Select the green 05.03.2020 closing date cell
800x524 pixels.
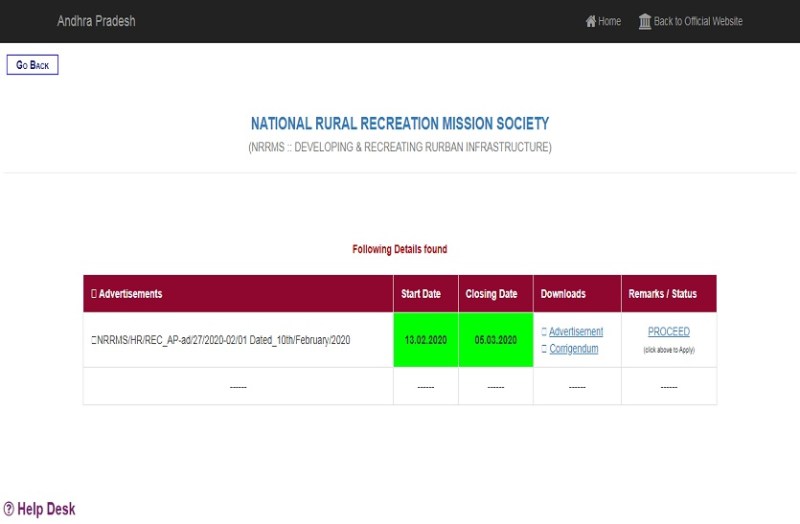pos(495,340)
